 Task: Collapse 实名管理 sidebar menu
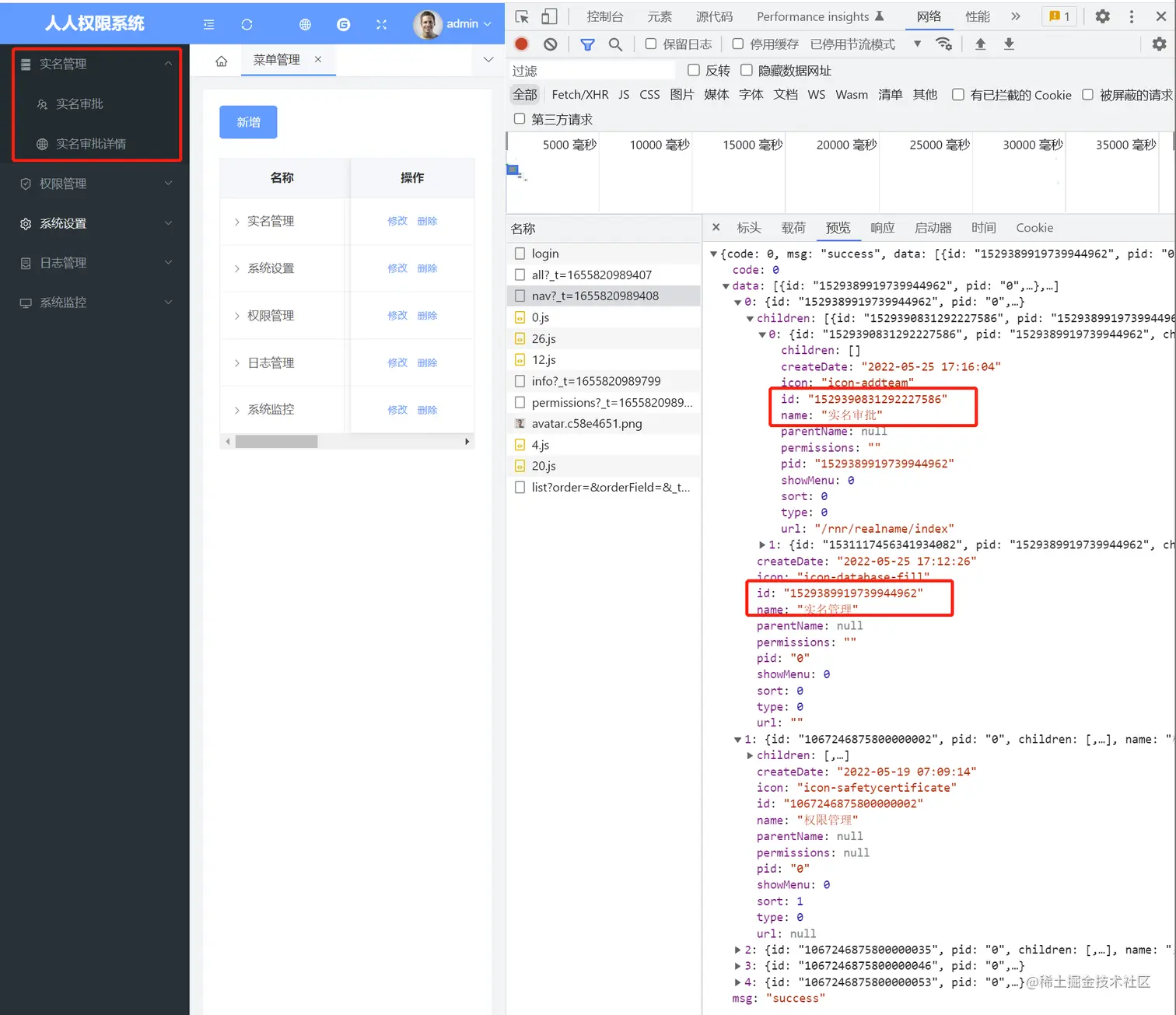coord(96,64)
